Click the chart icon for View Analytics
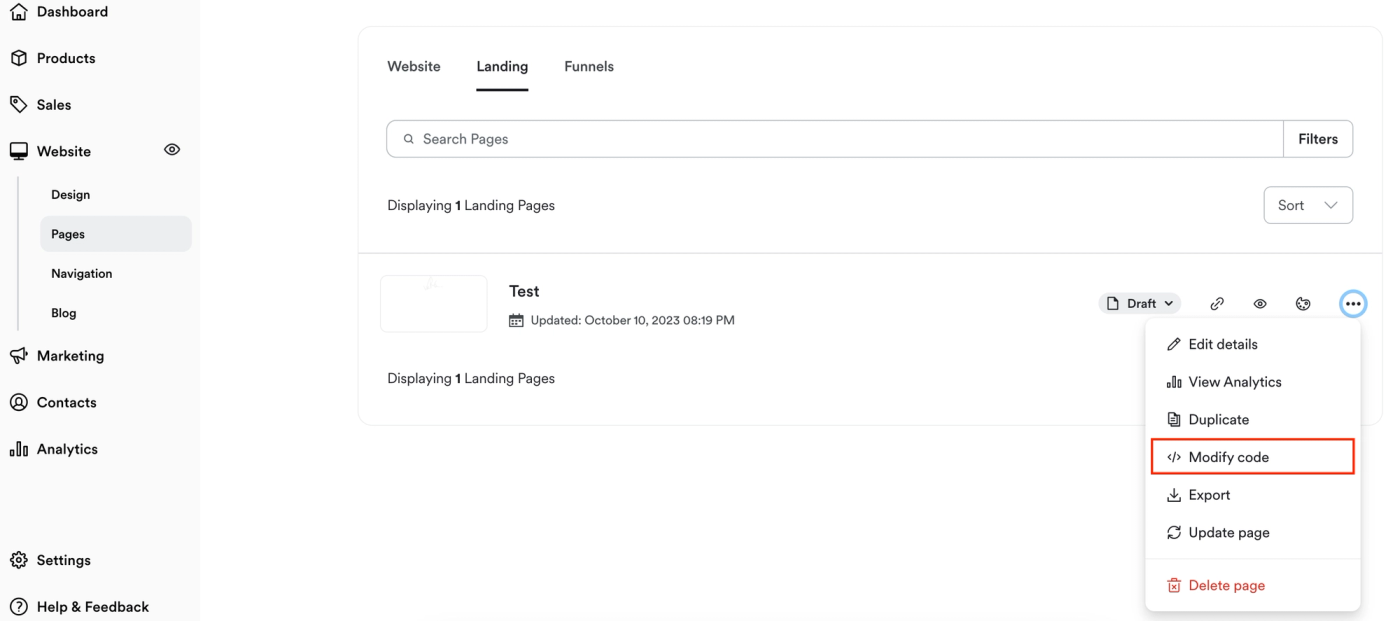 tap(1174, 382)
